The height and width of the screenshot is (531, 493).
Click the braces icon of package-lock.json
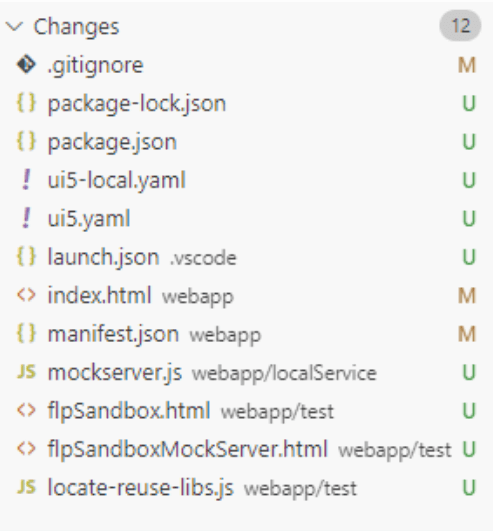pyautogui.click(x=26, y=103)
